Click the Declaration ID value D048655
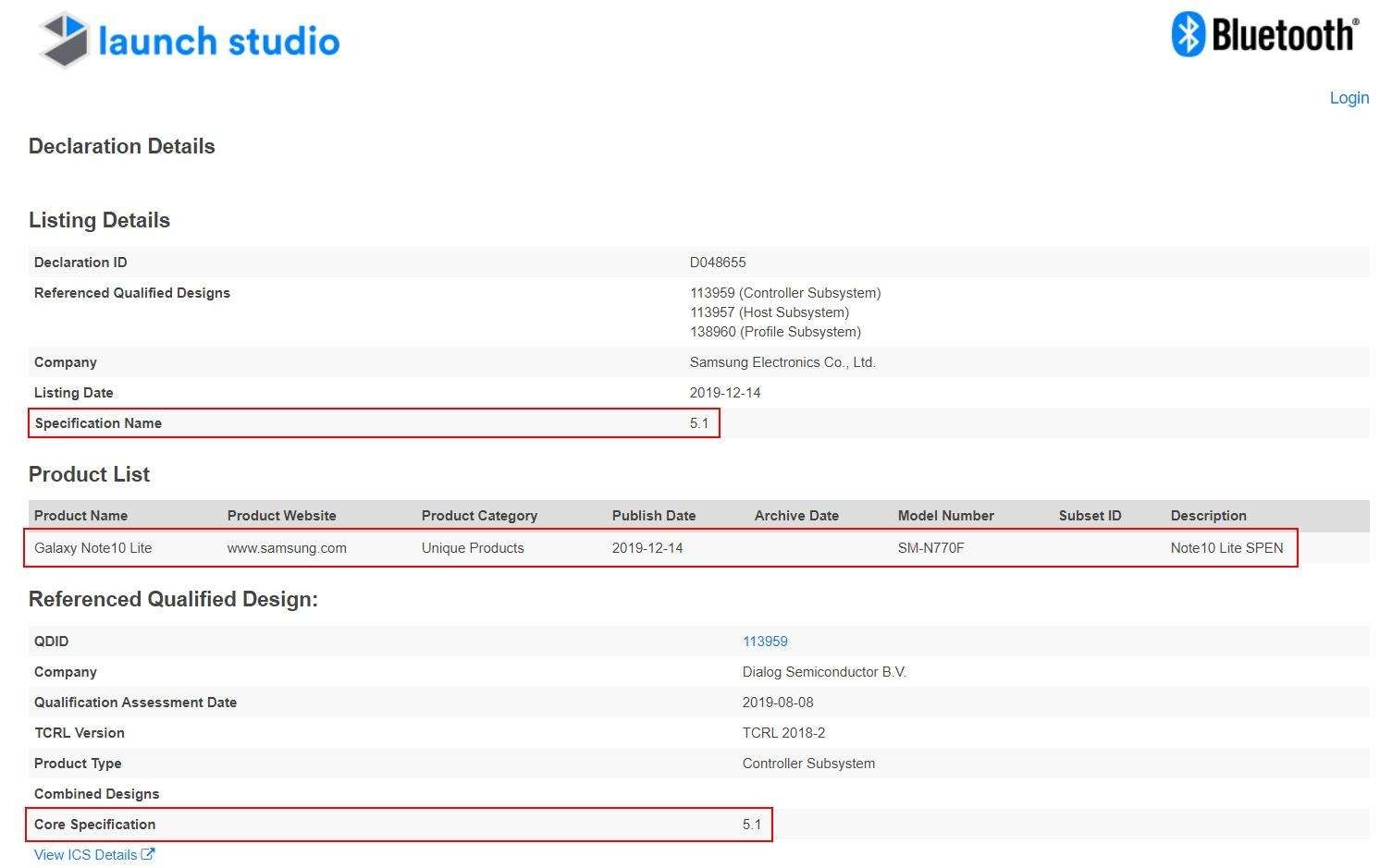 (717, 263)
